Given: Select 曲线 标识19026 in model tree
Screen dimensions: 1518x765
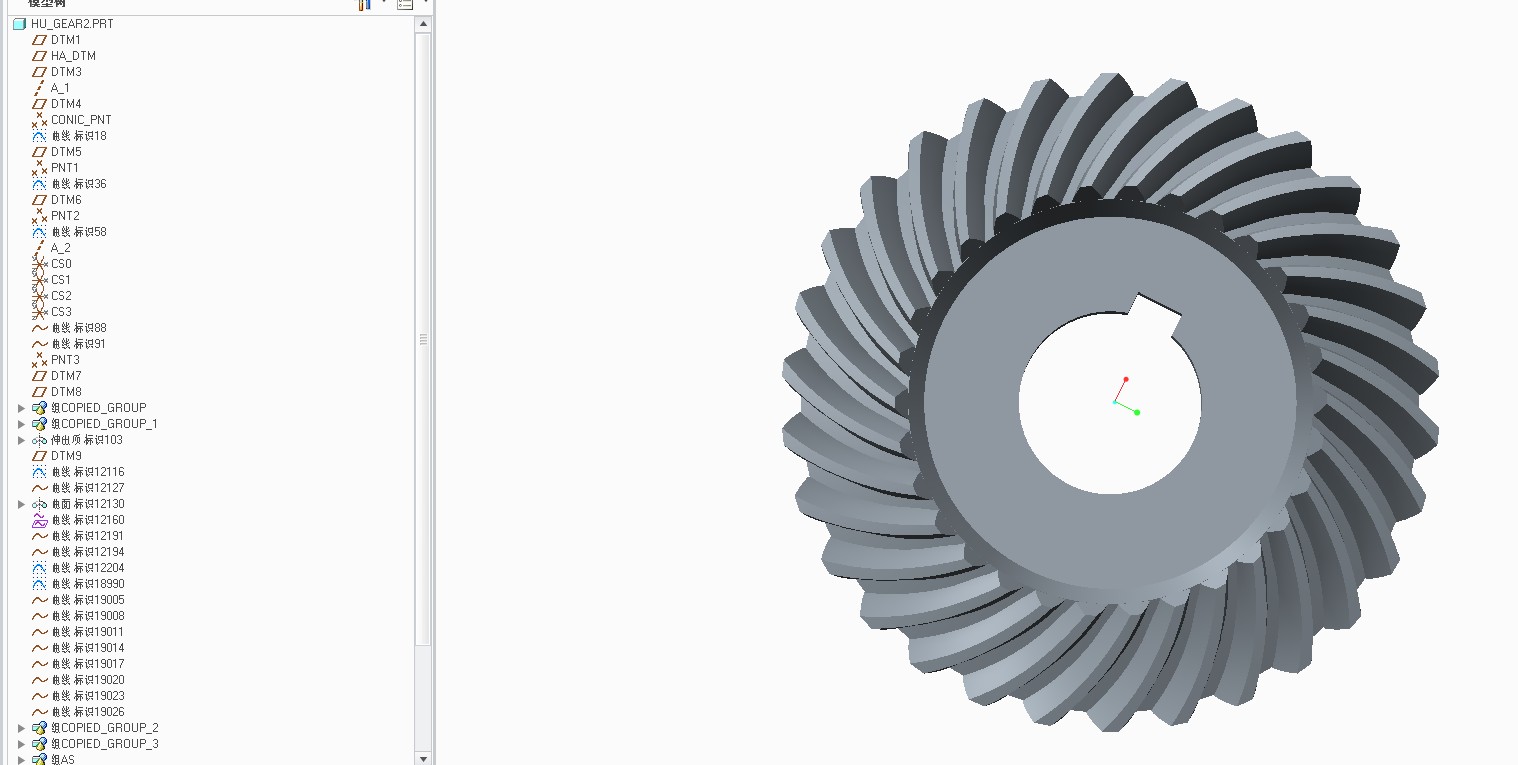Looking at the screenshot, I should click(x=88, y=712).
